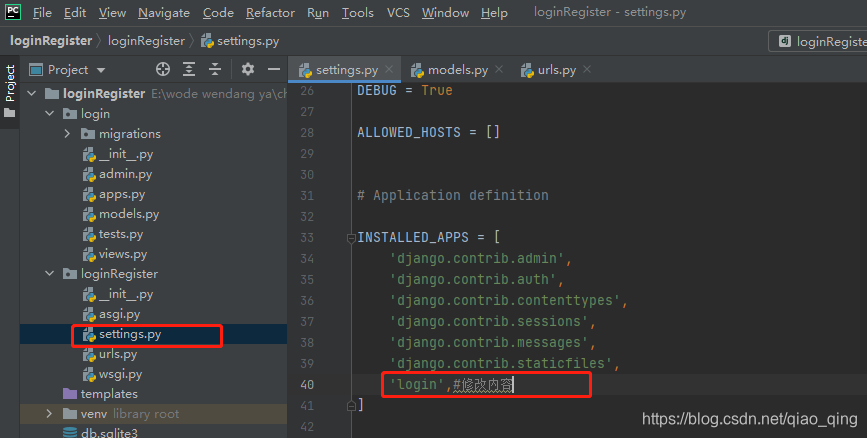Select __init__.py under login folder

126,154
